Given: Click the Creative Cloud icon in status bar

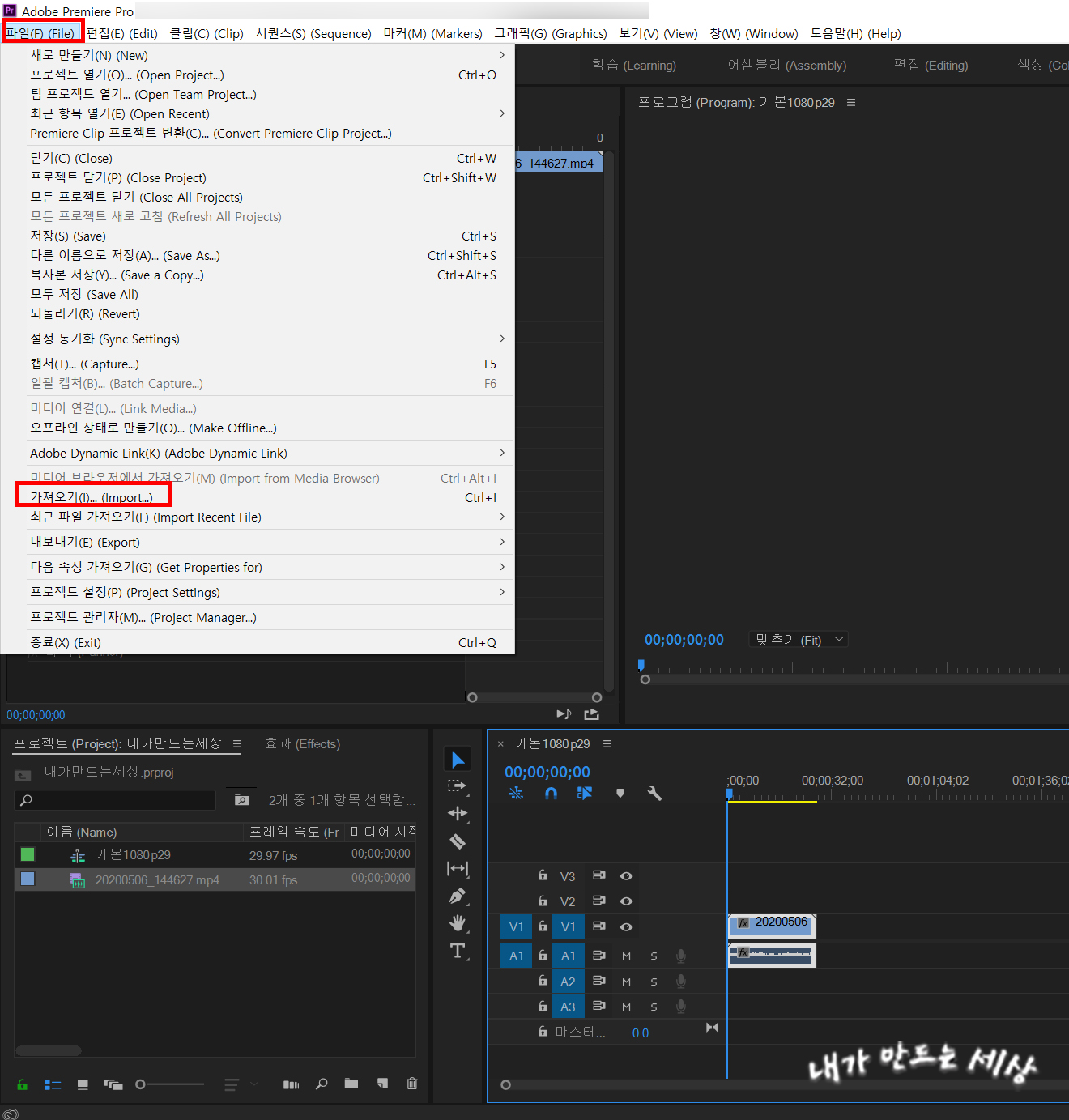Looking at the screenshot, I should pyautogui.click(x=11, y=1114).
